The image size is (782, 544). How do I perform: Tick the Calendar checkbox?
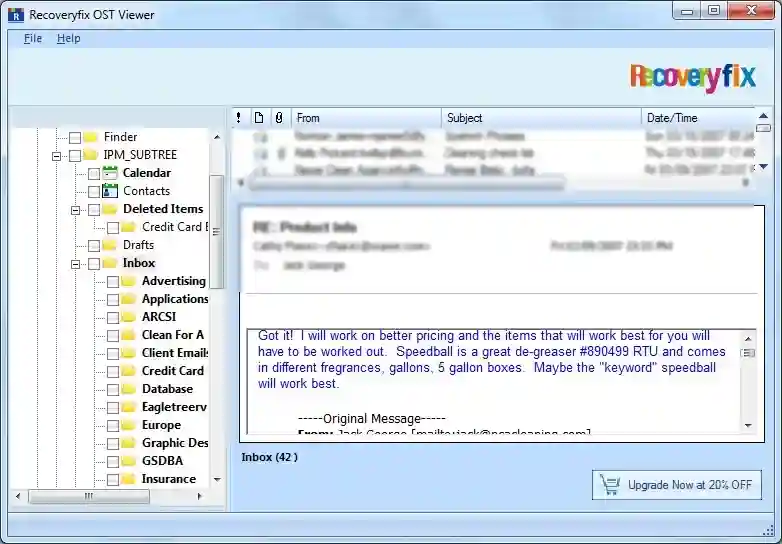[x=94, y=174]
